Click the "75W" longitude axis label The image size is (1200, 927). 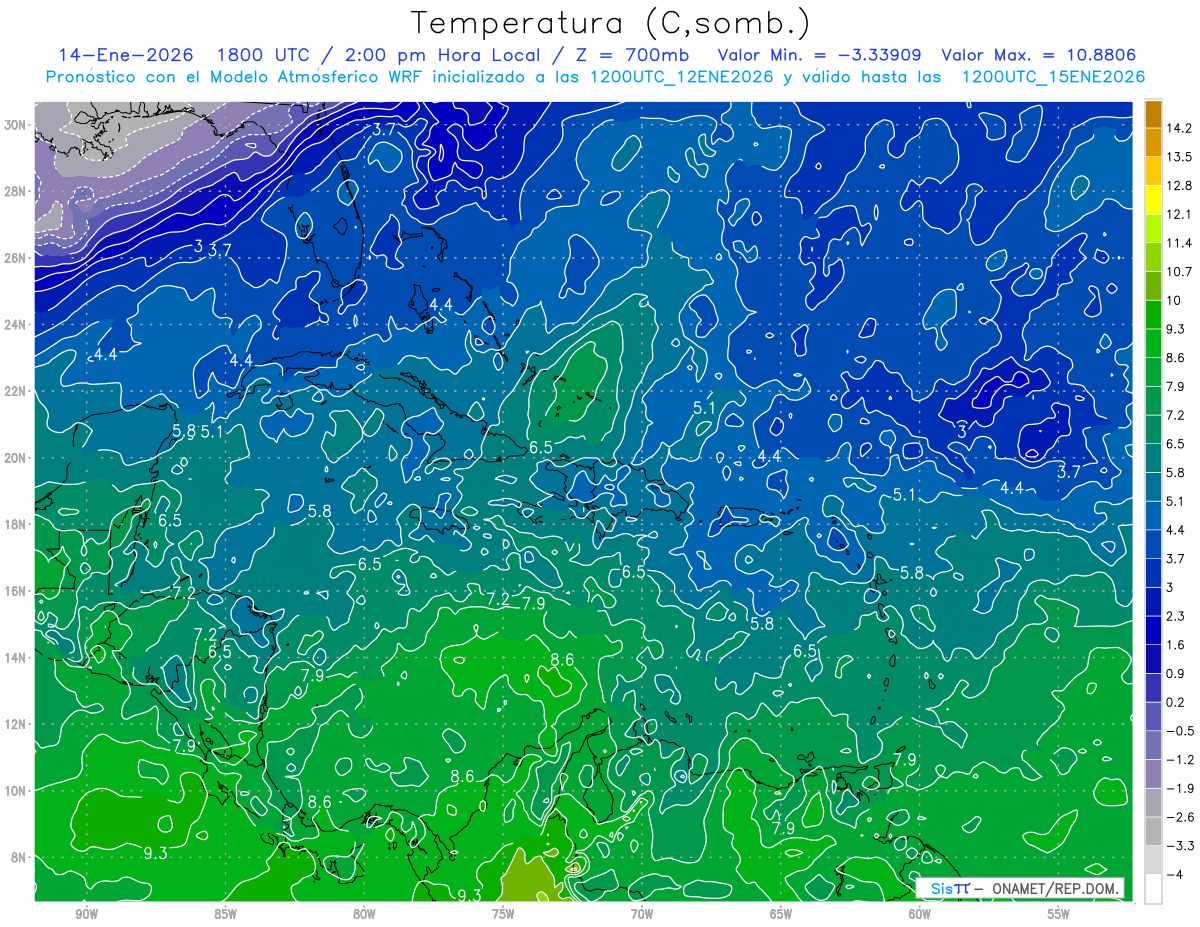click(x=503, y=914)
